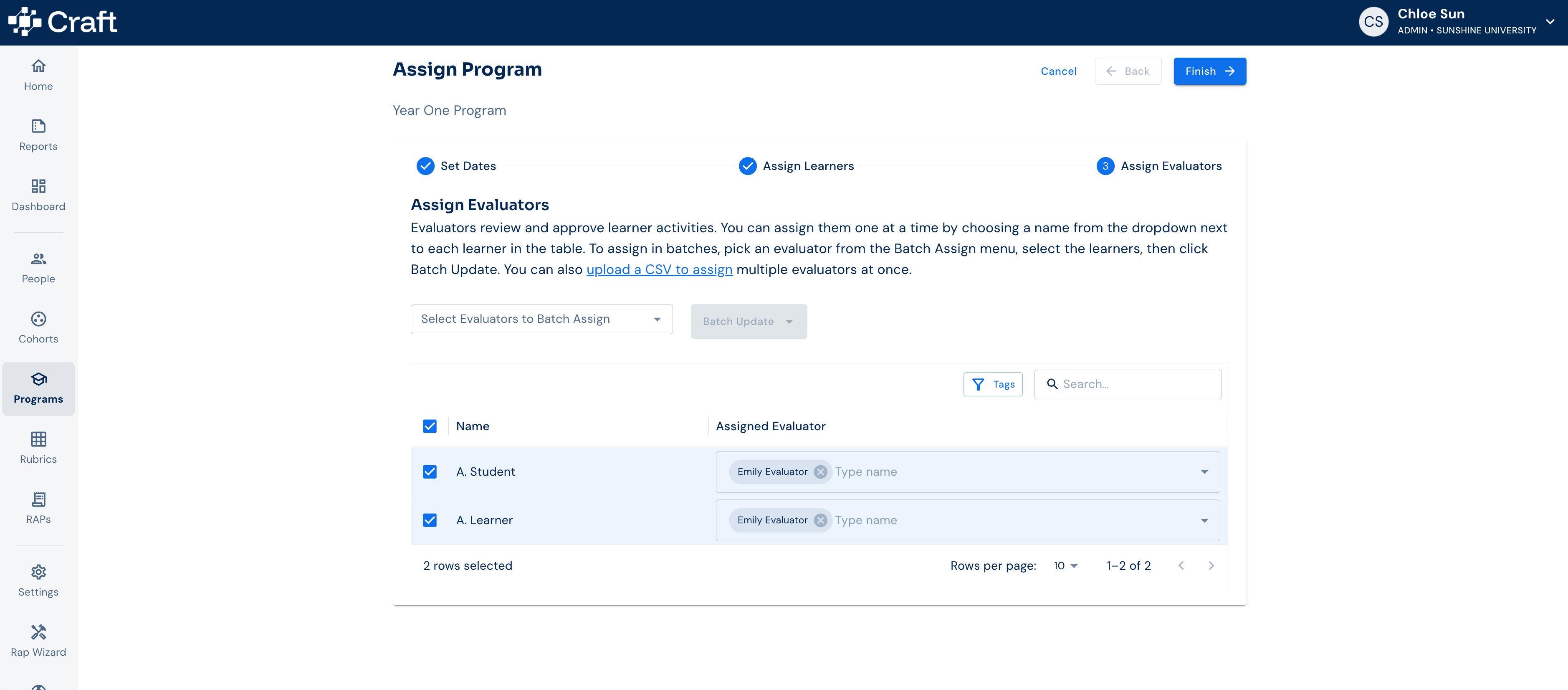This screenshot has width=1568, height=690.
Task: Open Rubrics from sidebar
Action: click(38, 448)
